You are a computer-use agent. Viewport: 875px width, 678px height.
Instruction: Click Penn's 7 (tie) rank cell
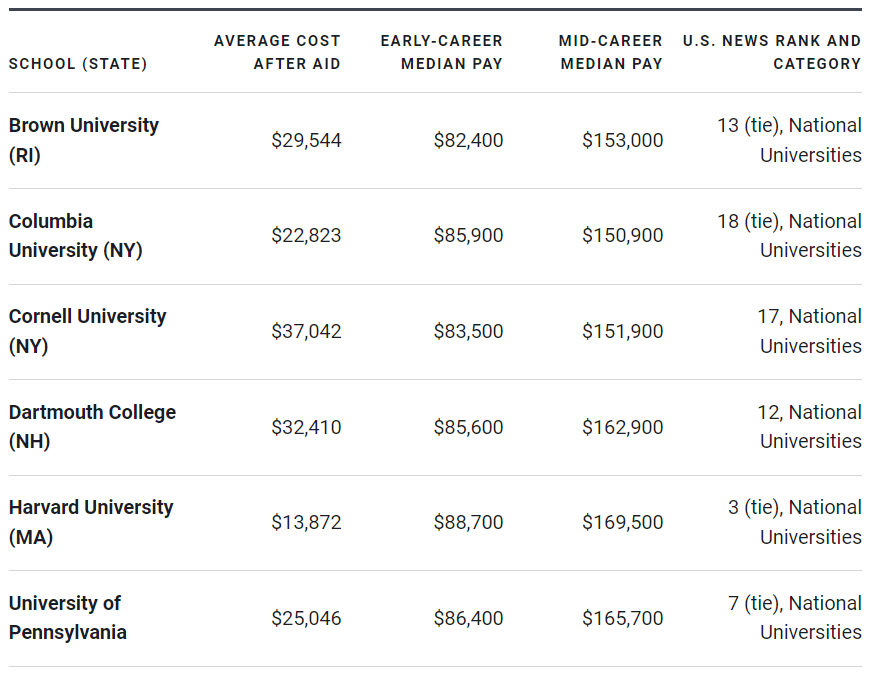795,618
